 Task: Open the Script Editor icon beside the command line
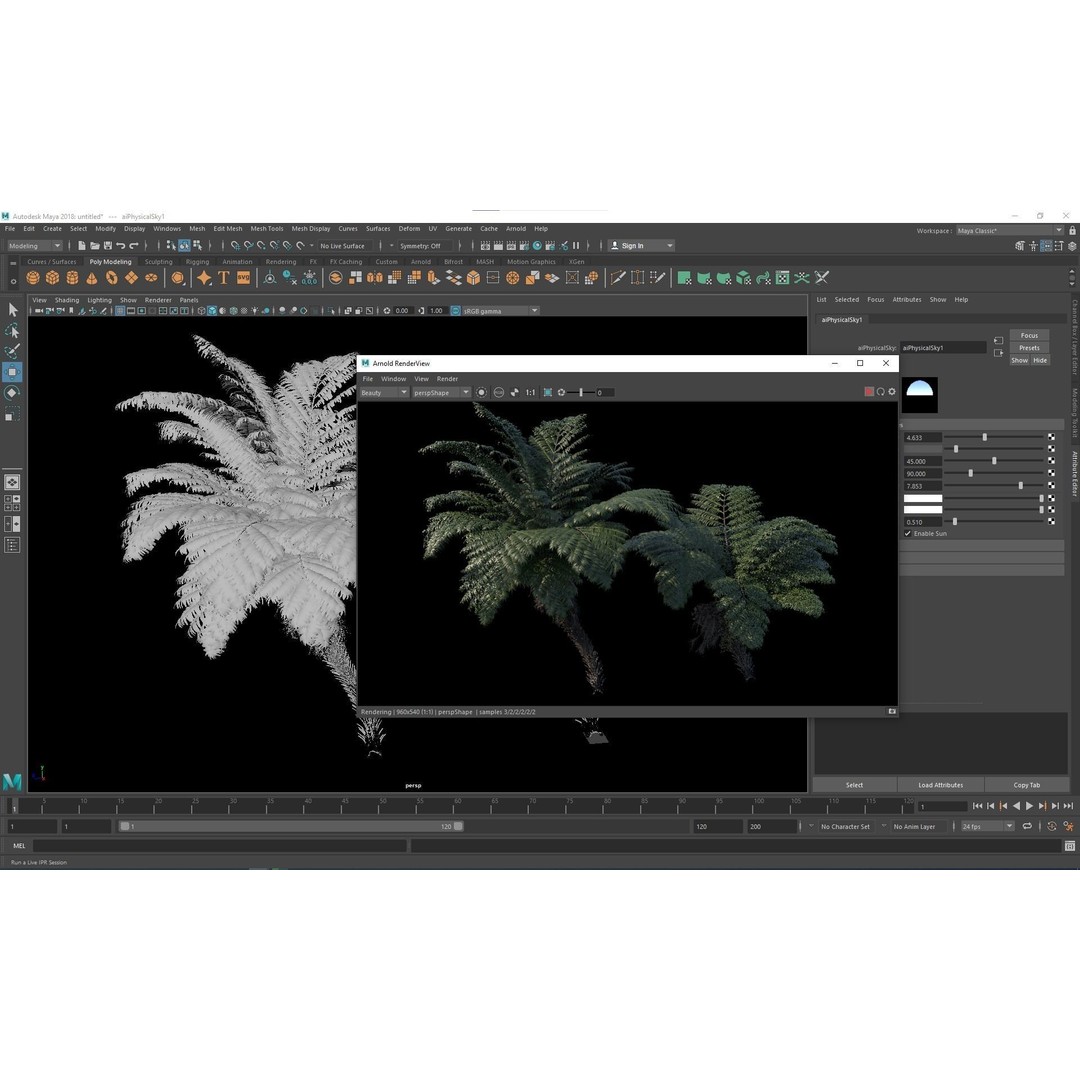pos(1070,845)
